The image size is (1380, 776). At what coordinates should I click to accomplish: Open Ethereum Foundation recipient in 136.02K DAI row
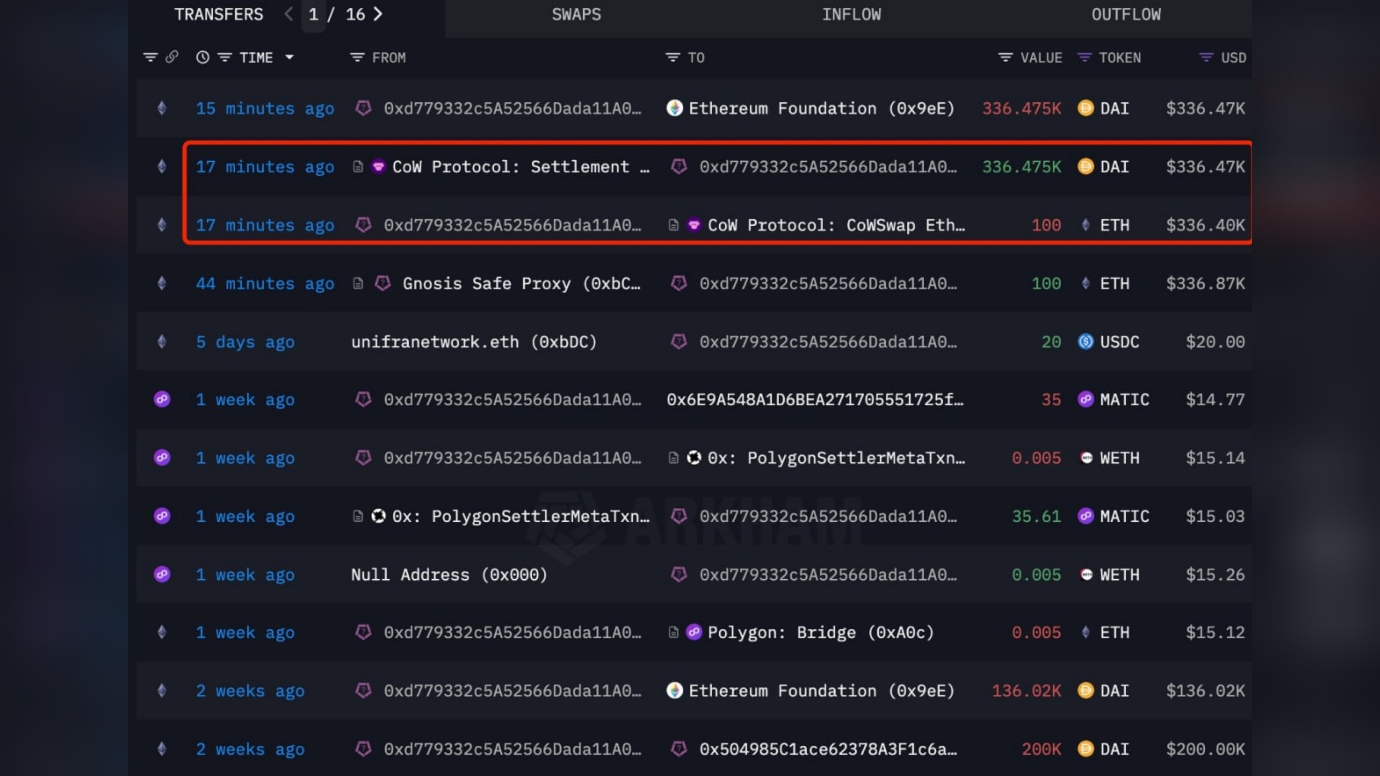click(x=821, y=691)
